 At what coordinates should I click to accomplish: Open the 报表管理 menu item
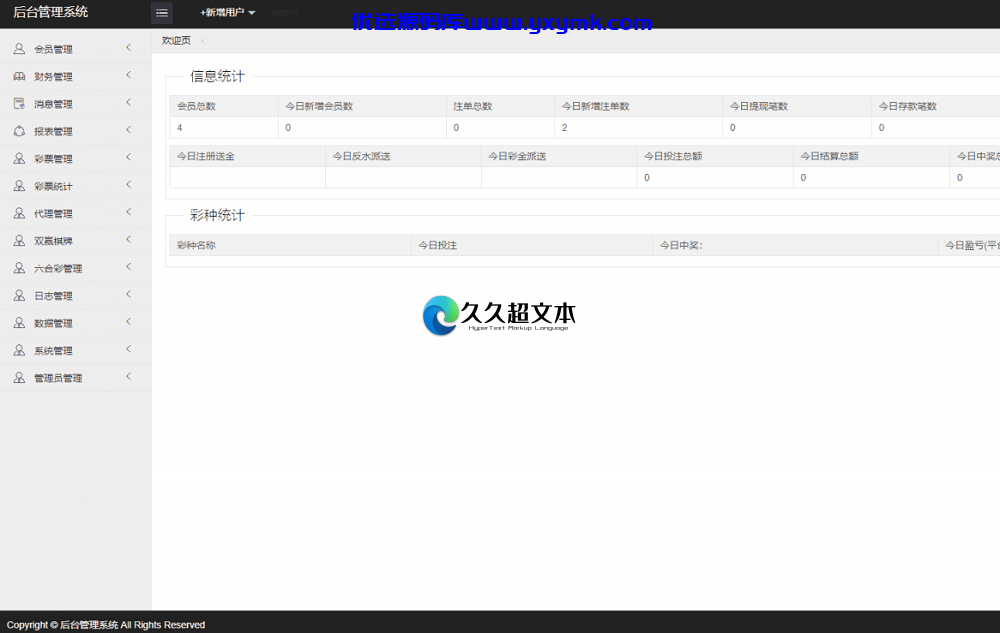click(x=75, y=131)
